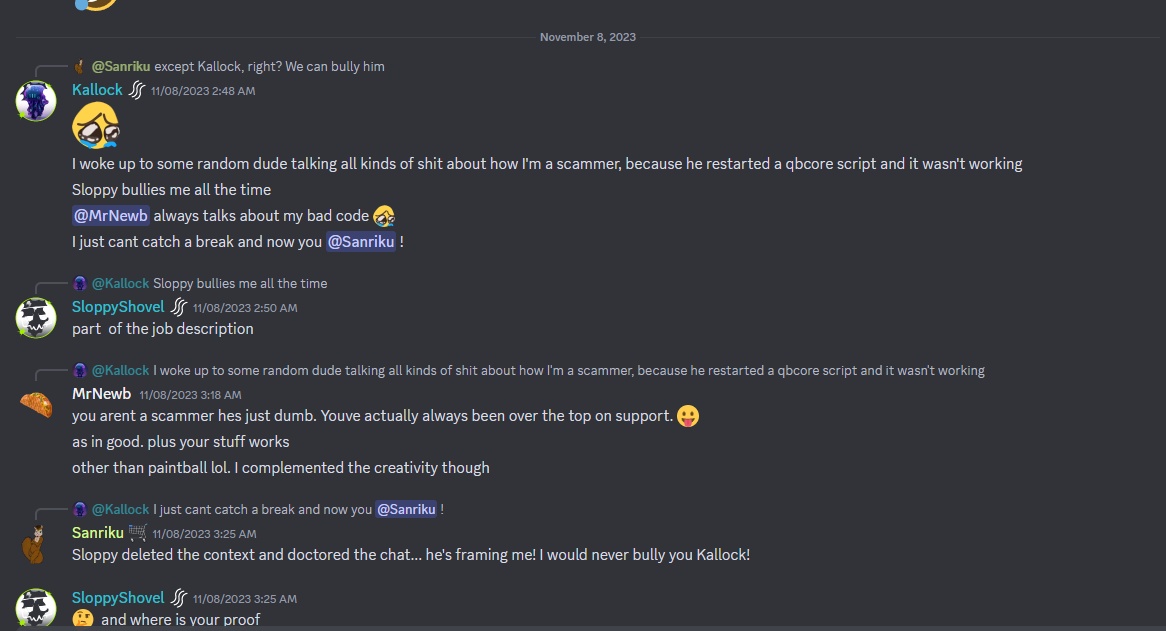Click SloppyShovel's avatar beside "part of the job description"
The image size is (1166, 631).
coord(36,318)
